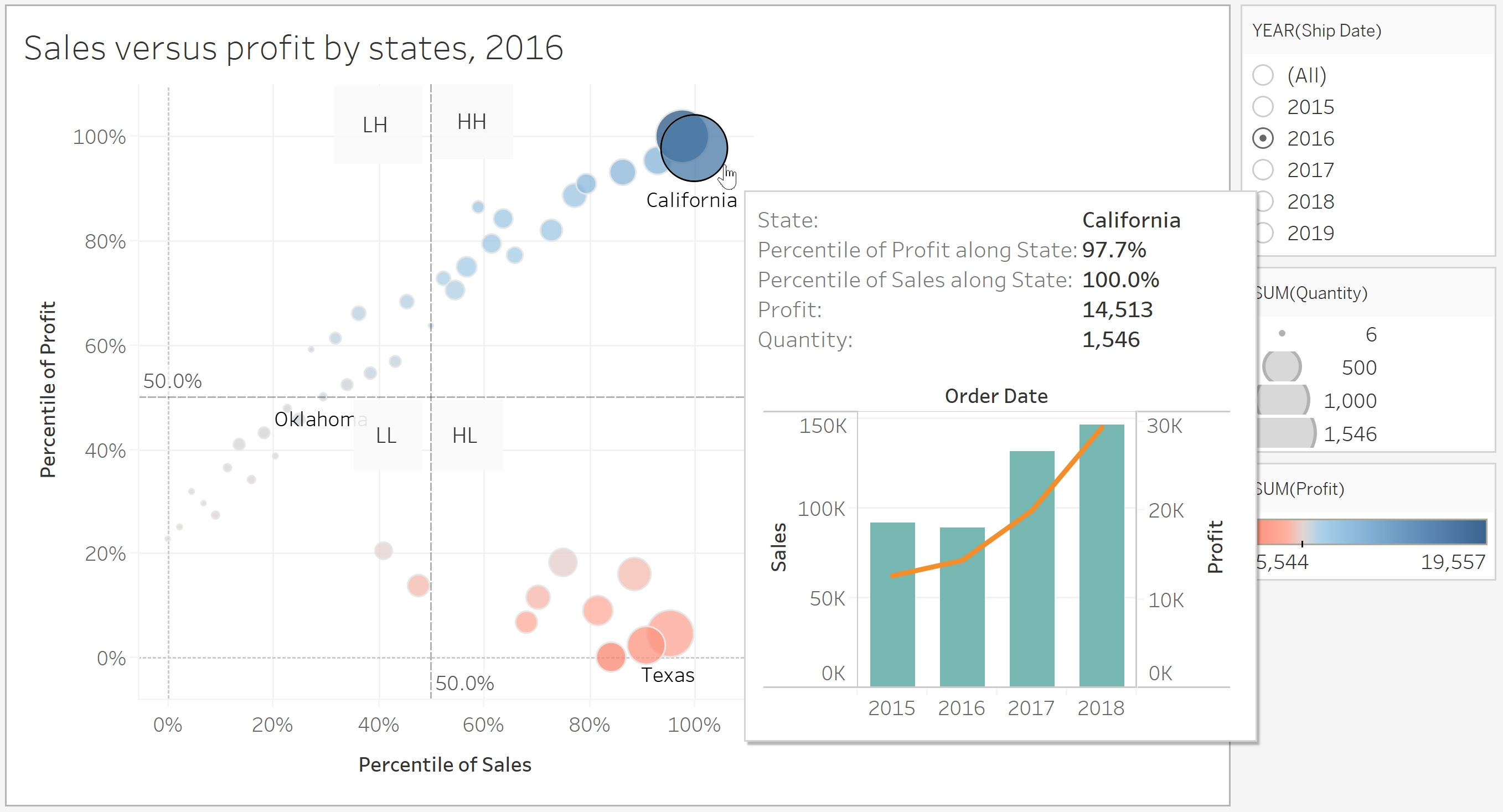Click the Percentile of Sales axis label
The width and height of the screenshot is (1503, 812).
click(x=445, y=765)
